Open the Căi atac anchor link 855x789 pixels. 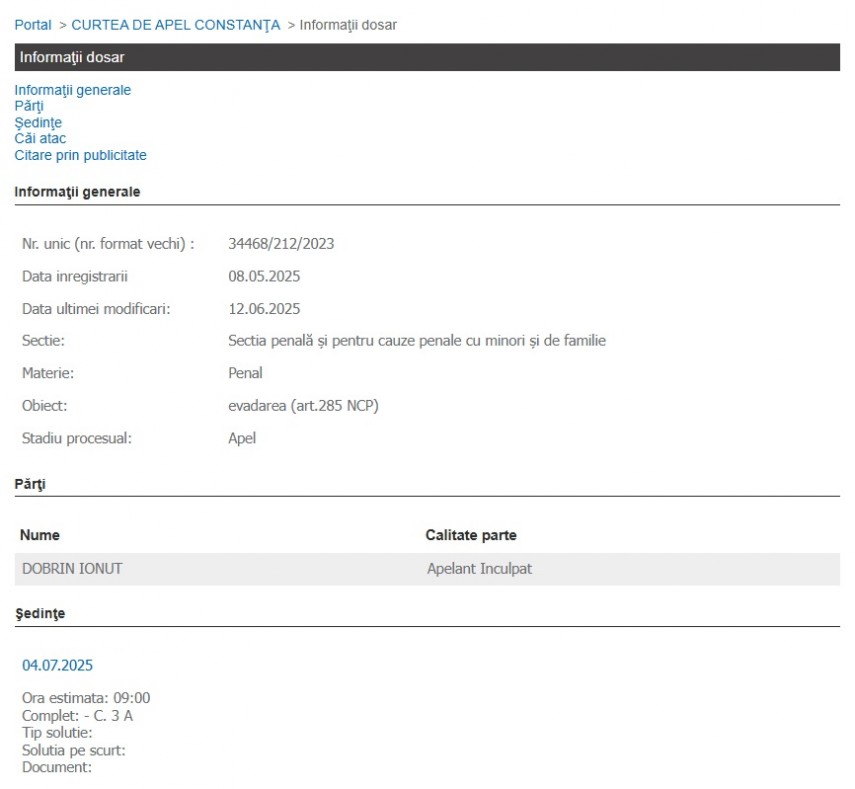(x=40, y=138)
